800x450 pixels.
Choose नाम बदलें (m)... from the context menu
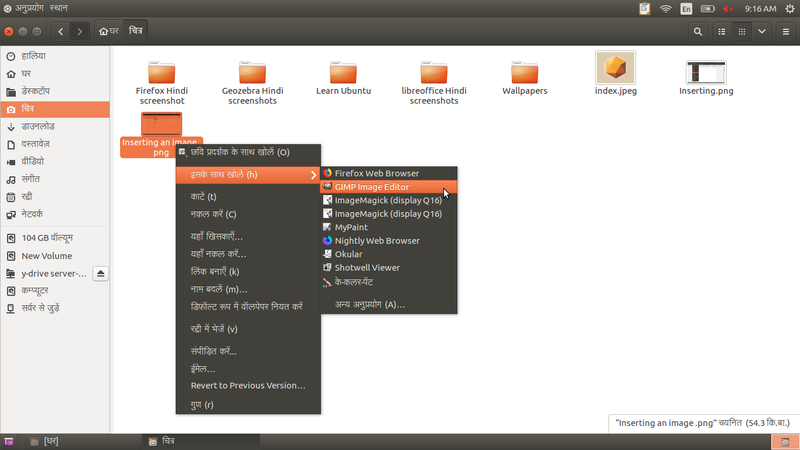point(248,289)
